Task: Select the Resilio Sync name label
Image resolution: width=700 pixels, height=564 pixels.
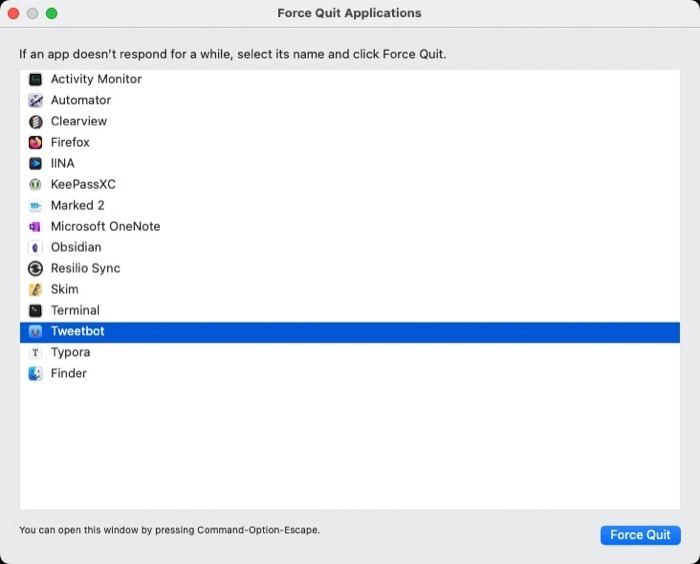Action: (85, 268)
